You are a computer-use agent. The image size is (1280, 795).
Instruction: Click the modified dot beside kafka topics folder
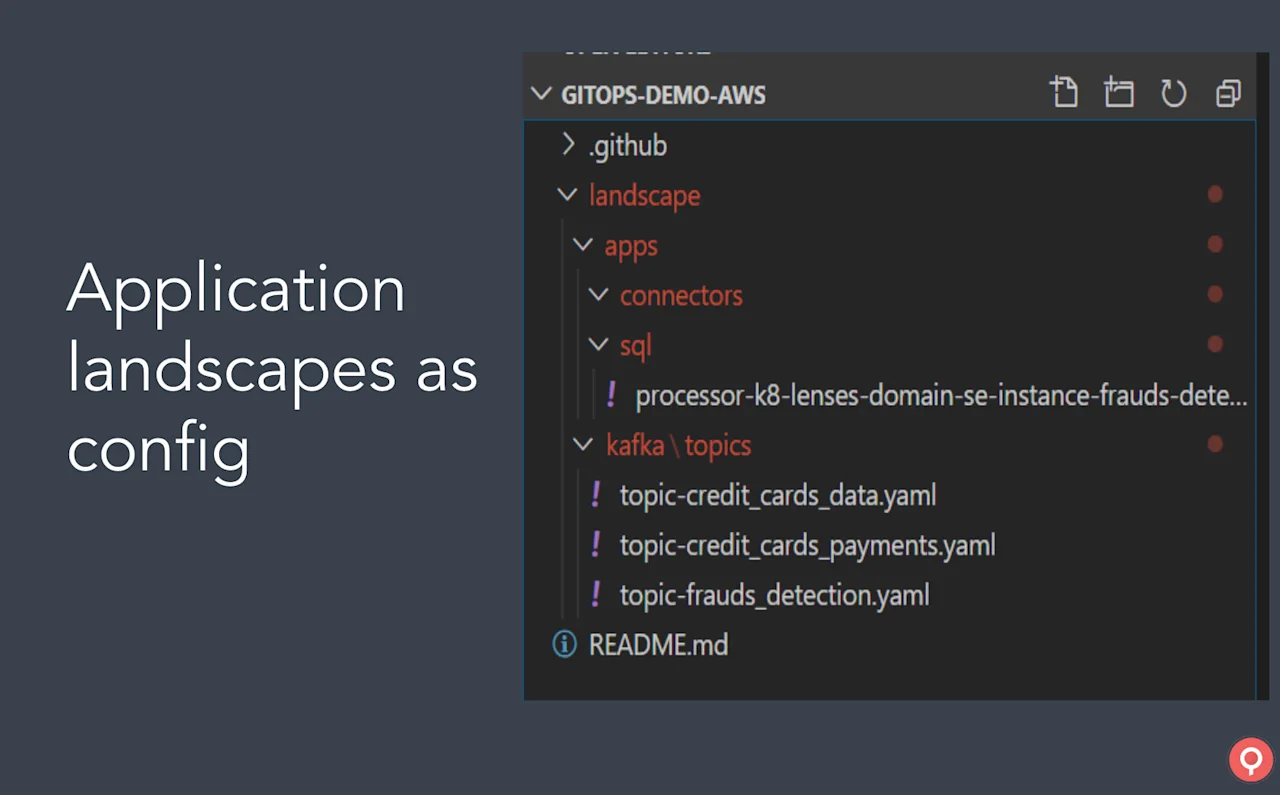[x=1215, y=444]
